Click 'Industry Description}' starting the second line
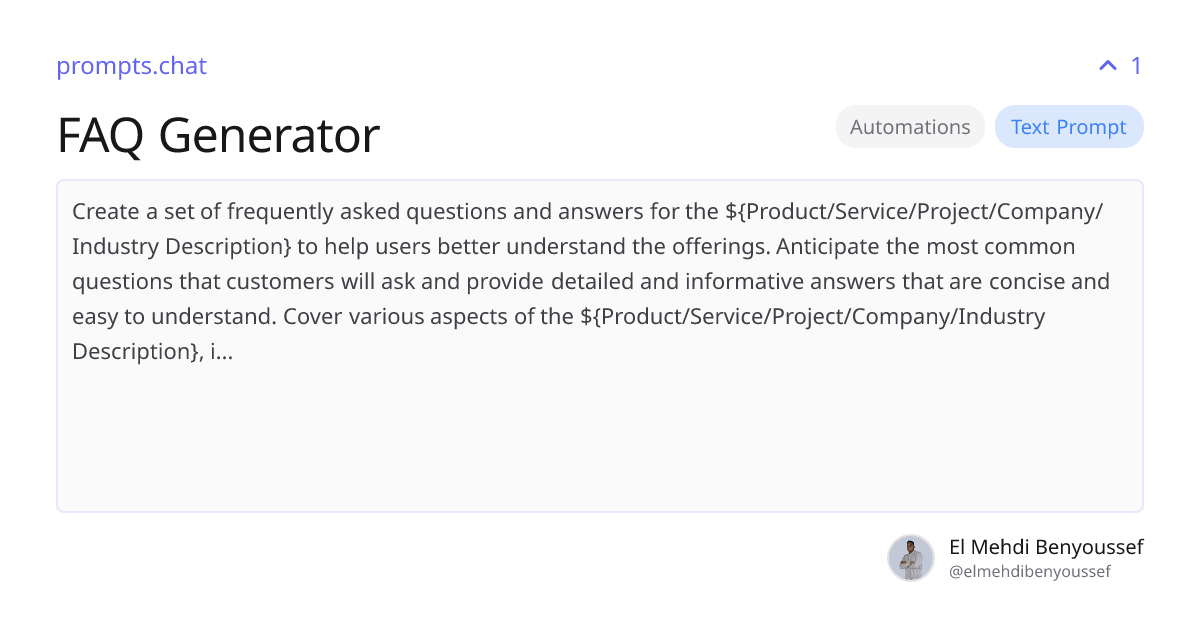The width and height of the screenshot is (1200, 630). (x=182, y=247)
